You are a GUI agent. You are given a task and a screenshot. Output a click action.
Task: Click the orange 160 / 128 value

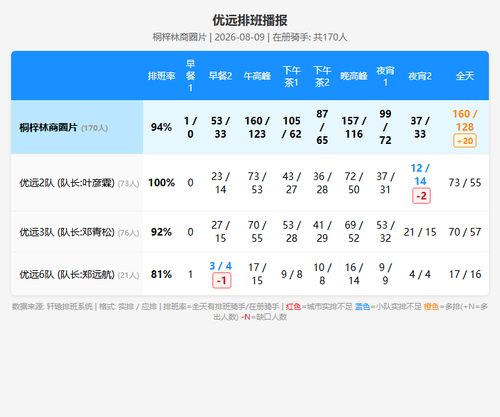coord(465,120)
